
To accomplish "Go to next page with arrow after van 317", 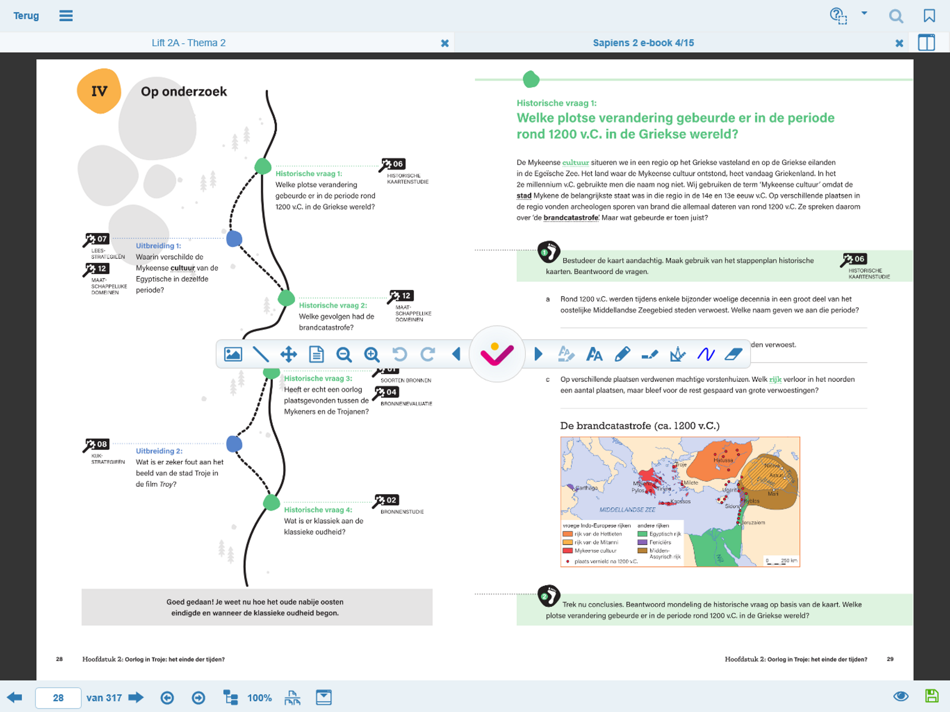I will (136, 697).
